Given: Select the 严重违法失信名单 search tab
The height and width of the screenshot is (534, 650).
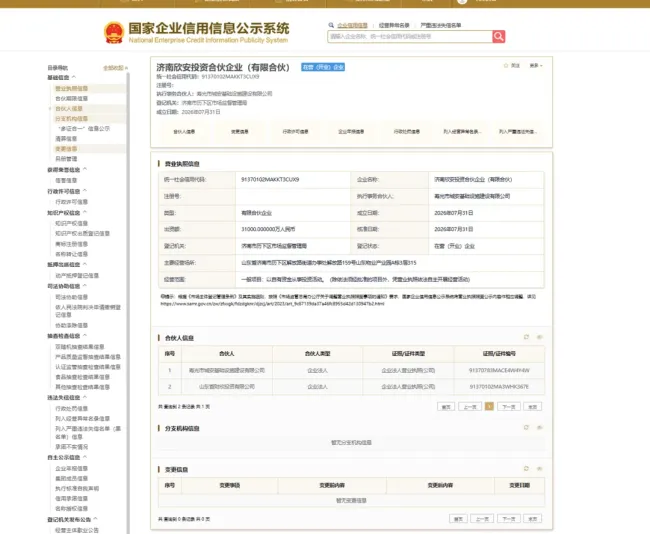Looking at the screenshot, I should tap(441, 25).
